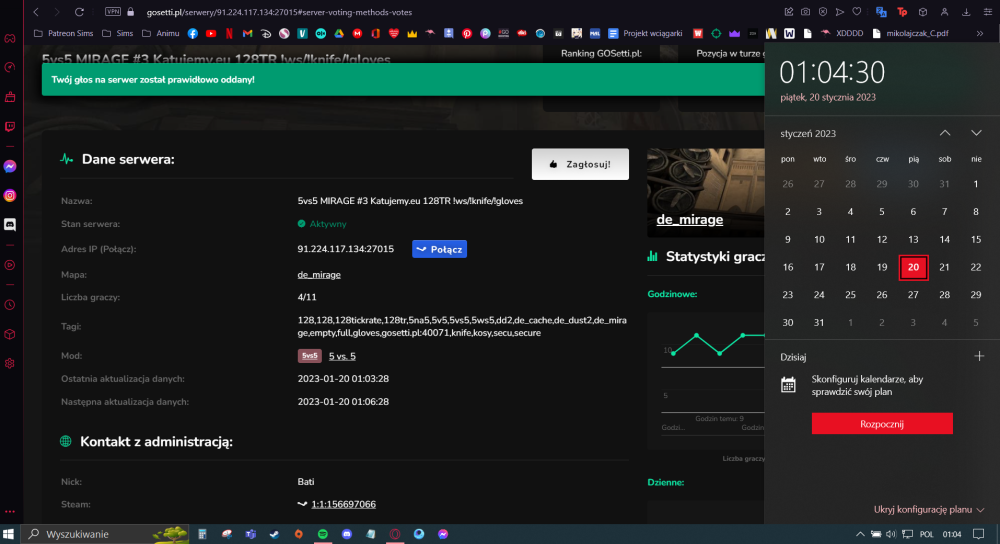Open Steam ID 1:1:156697066 link
This screenshot has height=544, width=1000.
[x=343, y=504]
